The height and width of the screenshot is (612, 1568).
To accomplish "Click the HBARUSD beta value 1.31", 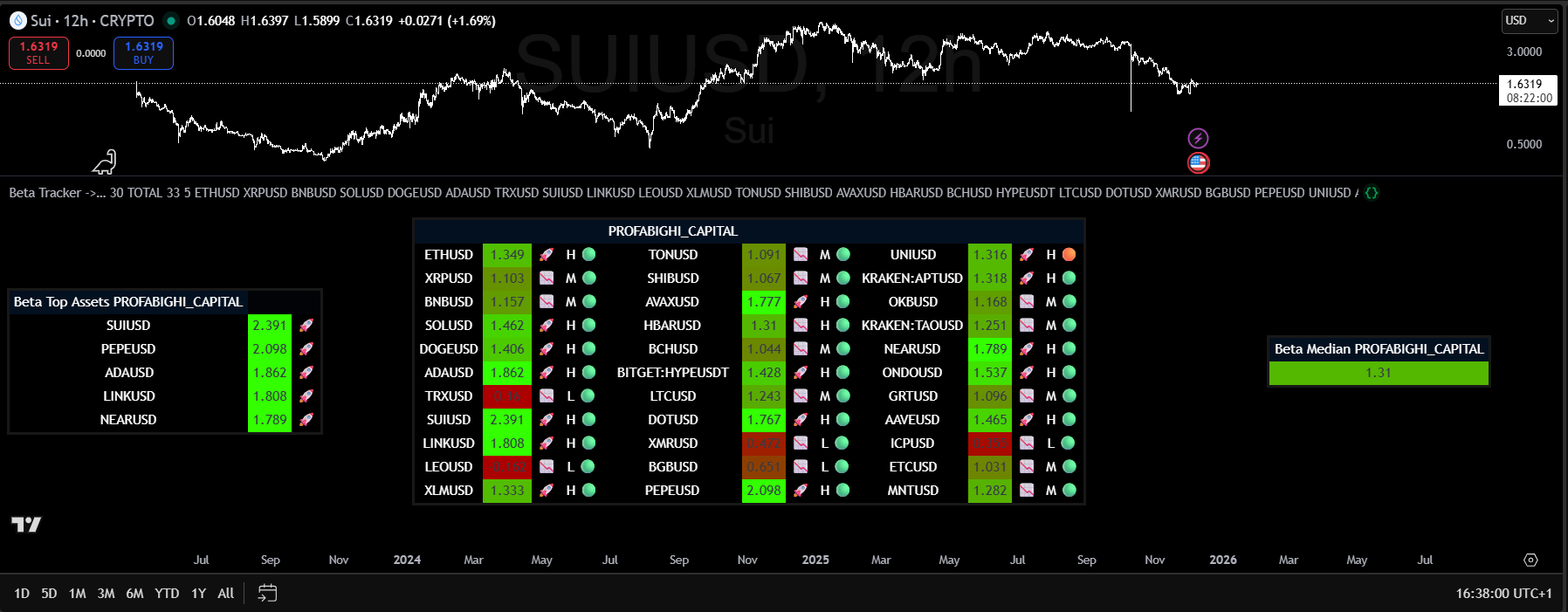I will click(764, 326).
